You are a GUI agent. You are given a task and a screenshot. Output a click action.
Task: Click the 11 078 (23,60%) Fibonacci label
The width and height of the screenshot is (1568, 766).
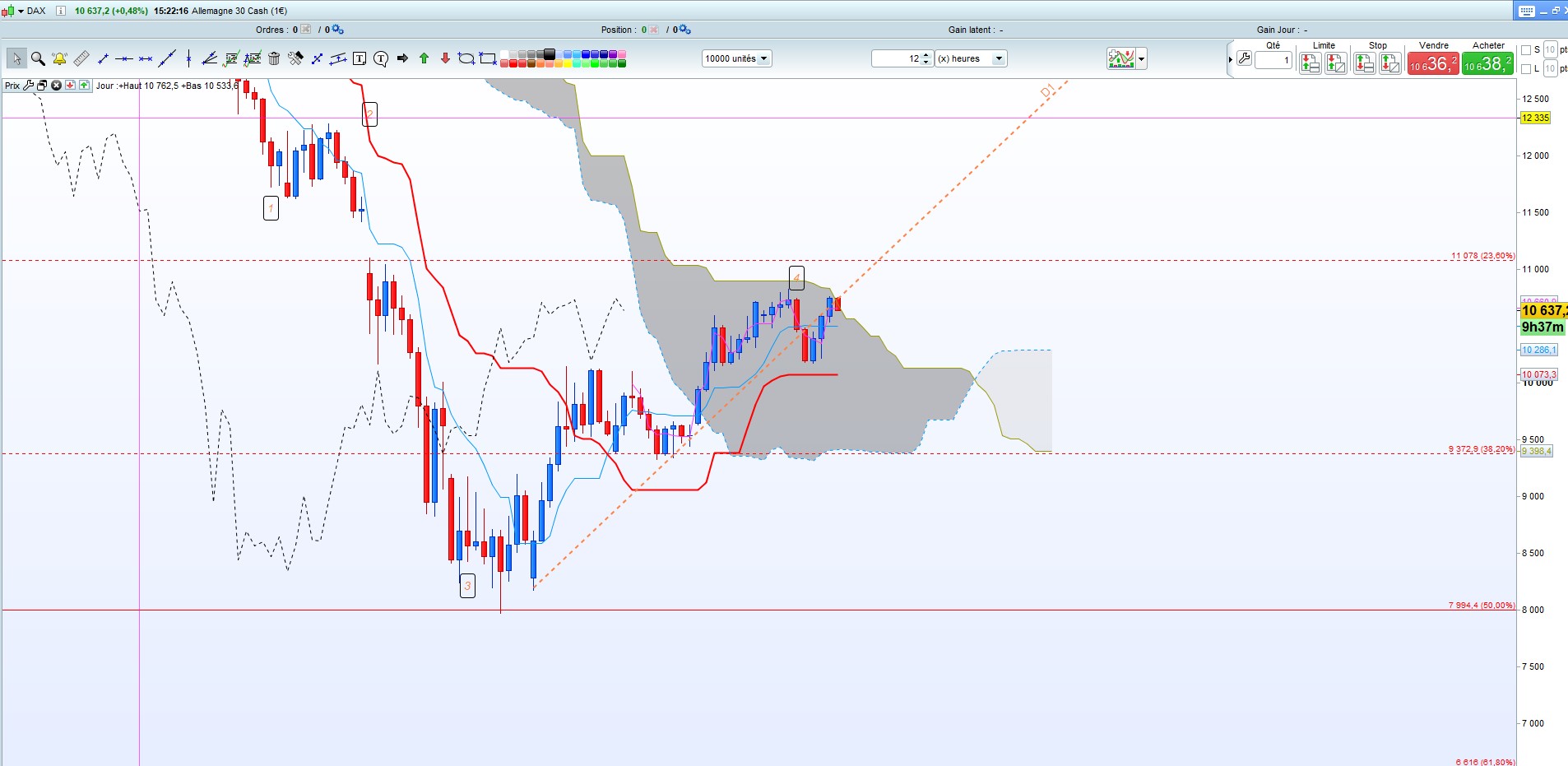(x=1482, y=256)
